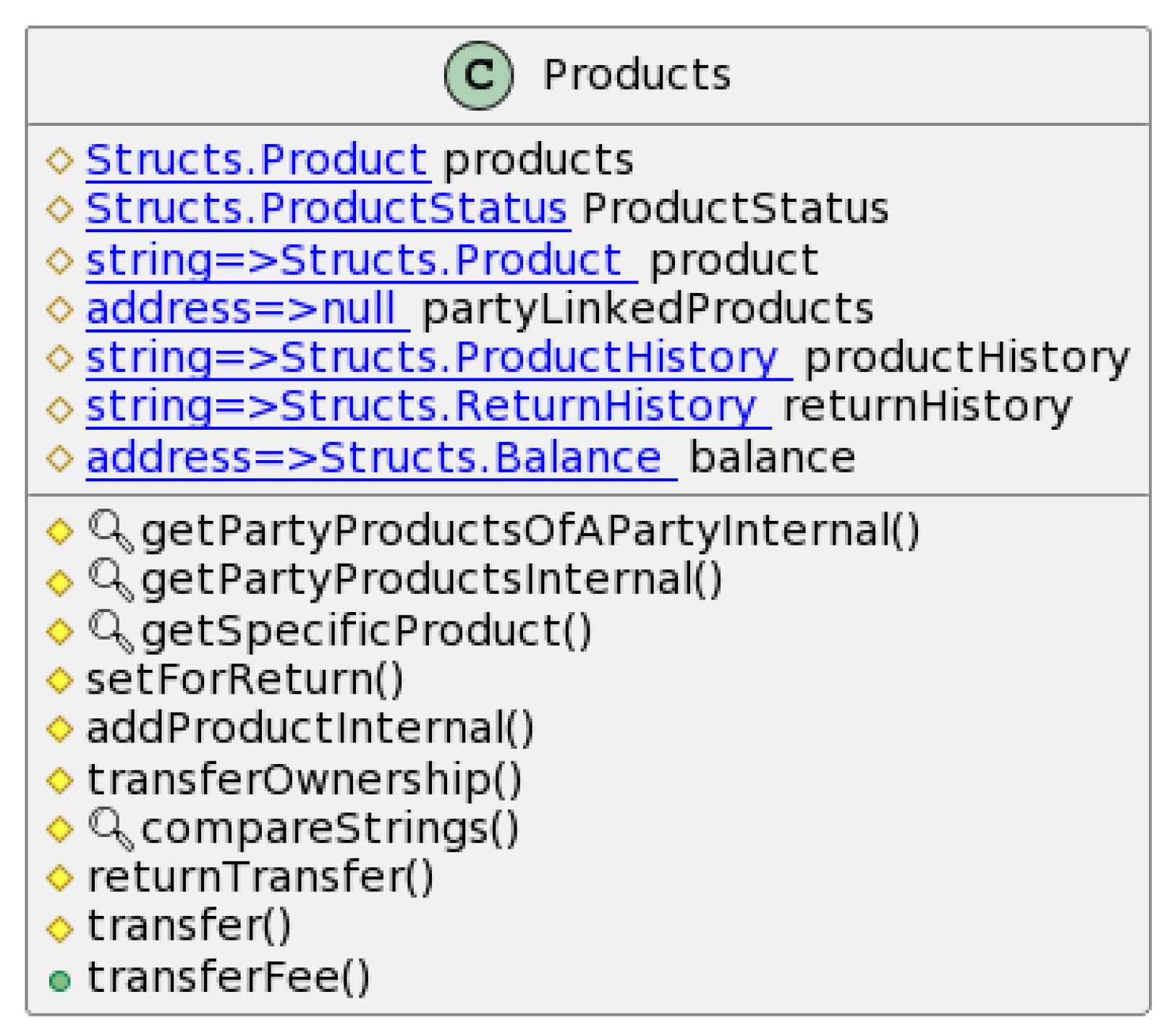Click magnifier icon beside getSpecificProduct()

[111, 631]
